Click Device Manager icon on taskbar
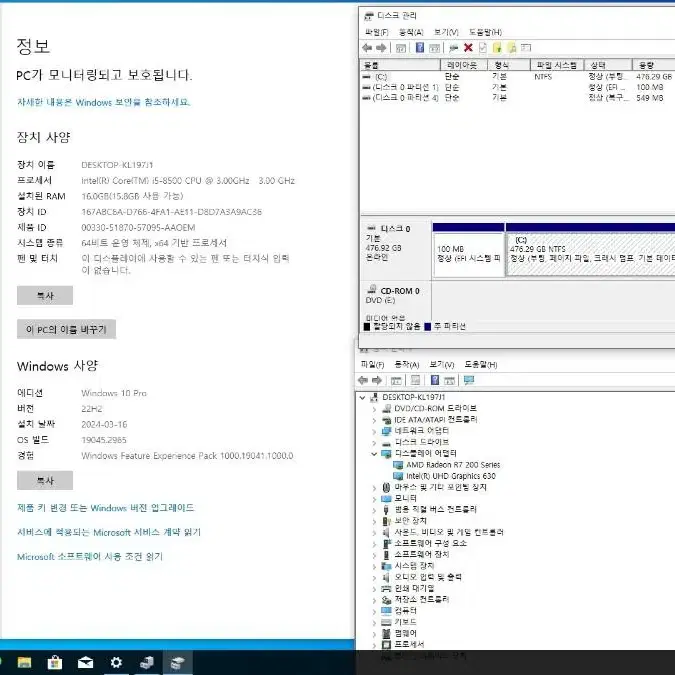The height and width of the screenshot is (675, 675). click(x=147, y=662)
